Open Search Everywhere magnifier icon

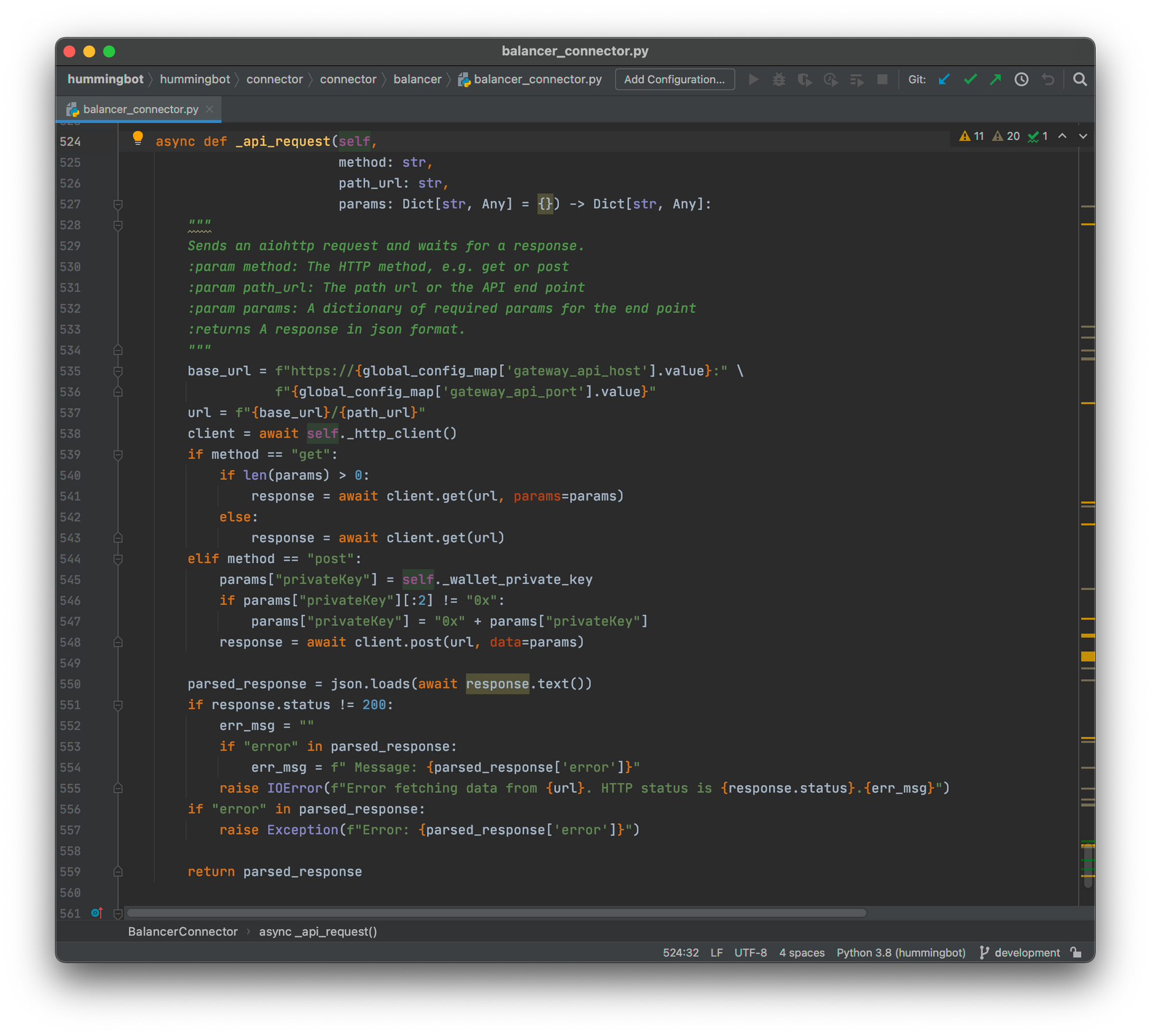(x=1080, y=79)
